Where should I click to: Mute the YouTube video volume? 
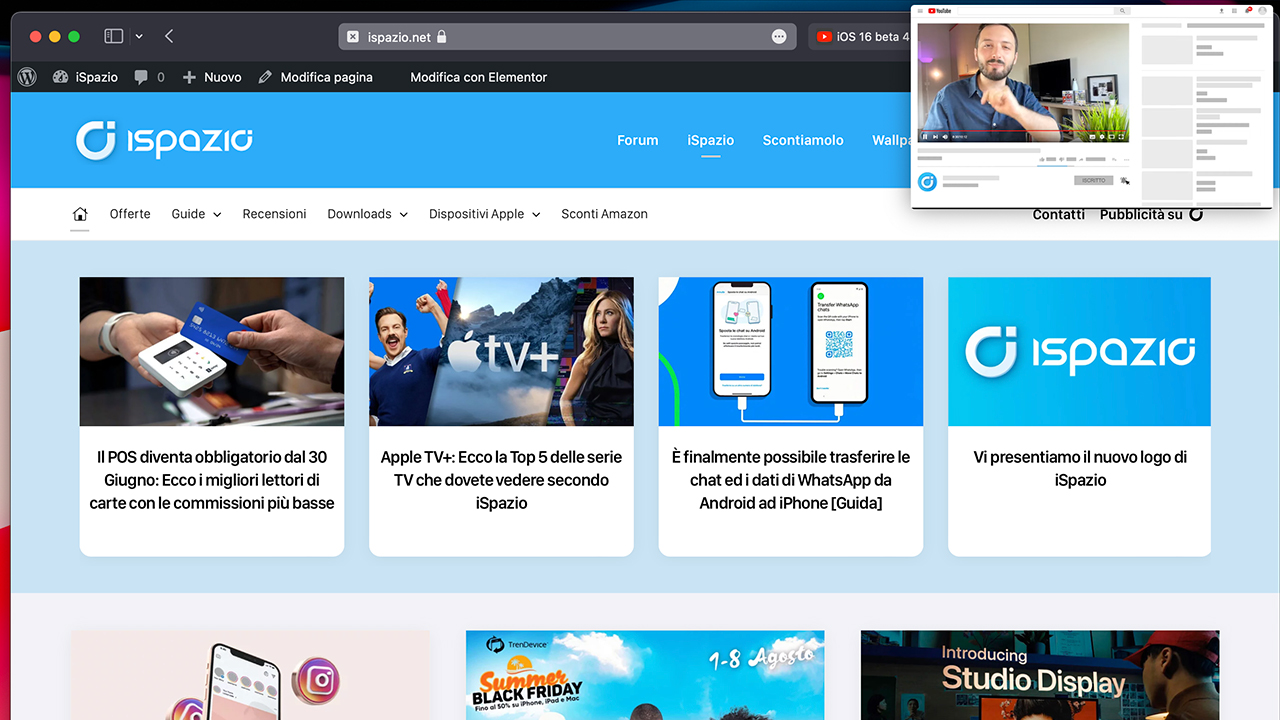pyautogui.click(x=945, y=136)
